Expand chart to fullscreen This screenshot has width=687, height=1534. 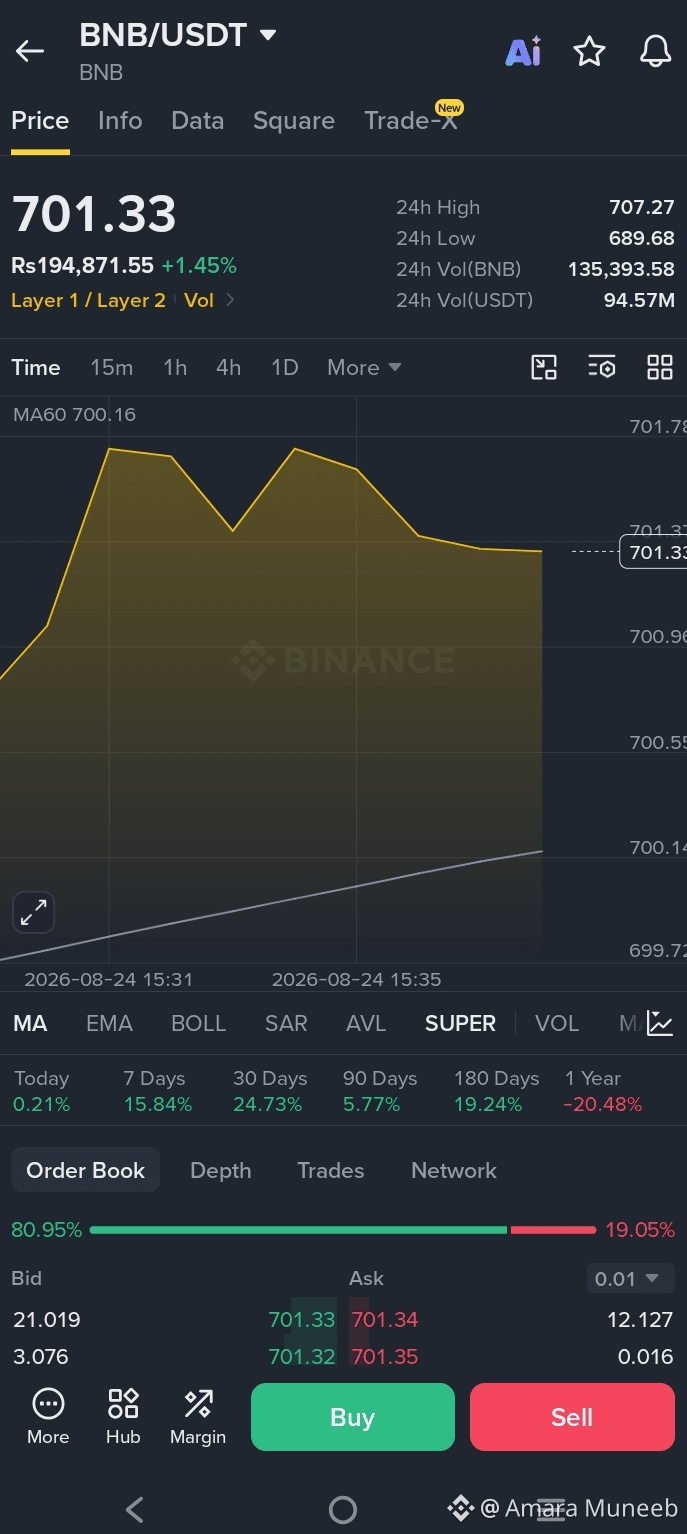[x=33, y=912]
